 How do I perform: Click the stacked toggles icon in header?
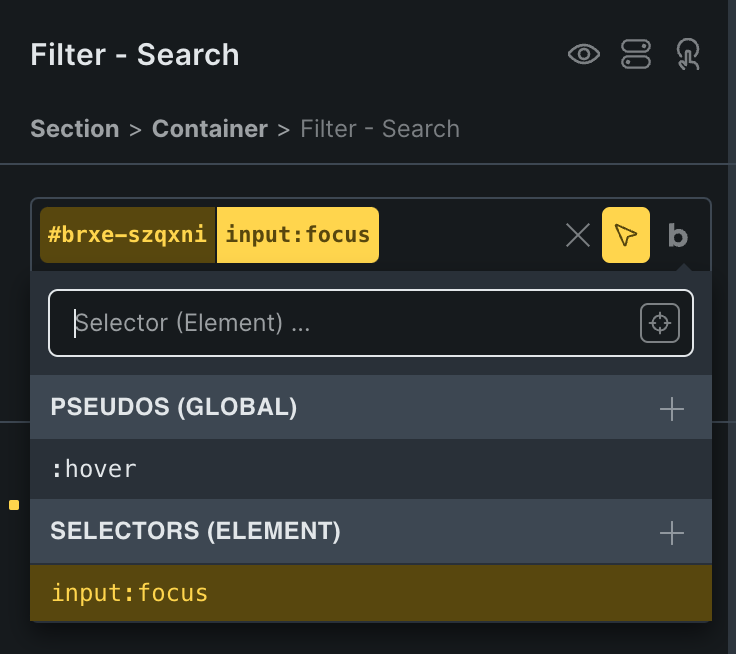[636, 54]
